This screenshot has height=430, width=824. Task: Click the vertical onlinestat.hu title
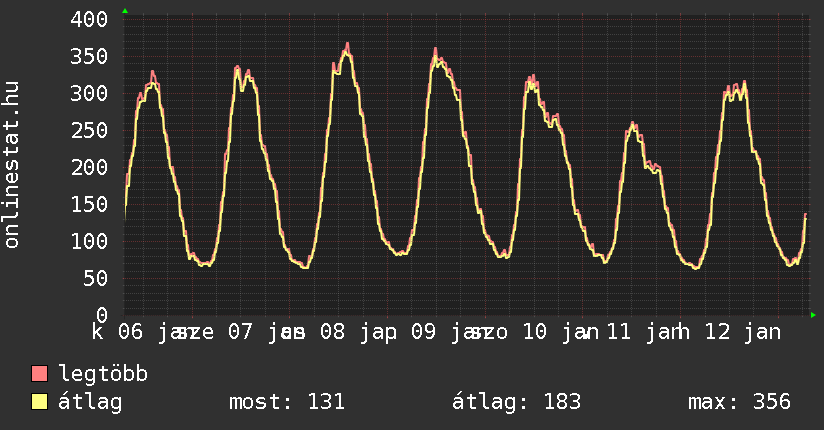(x=13, y=165)
